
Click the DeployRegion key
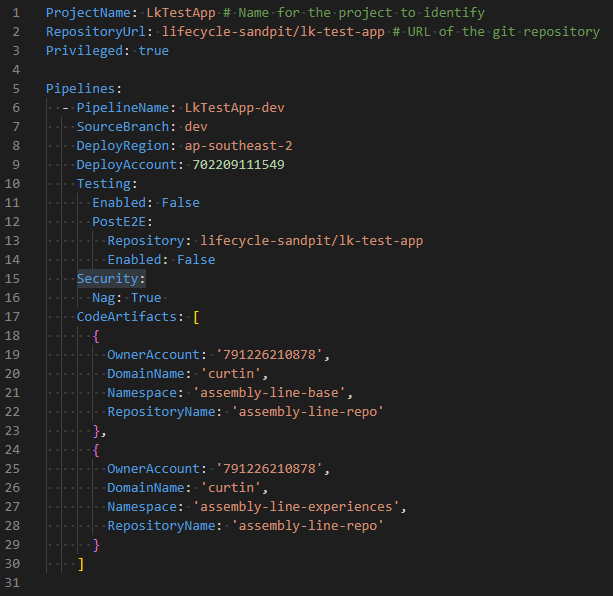(x=123, y=146)
